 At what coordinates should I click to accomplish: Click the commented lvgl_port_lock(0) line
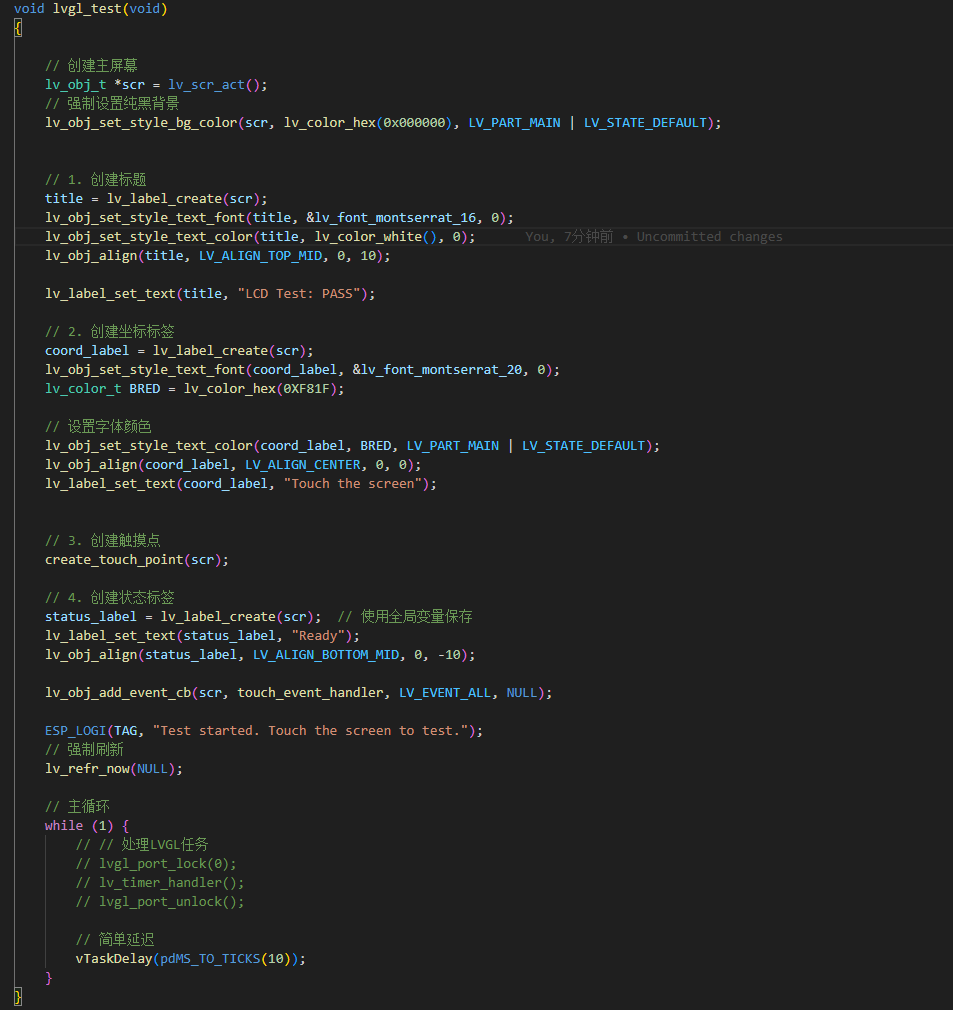(156, 864)
